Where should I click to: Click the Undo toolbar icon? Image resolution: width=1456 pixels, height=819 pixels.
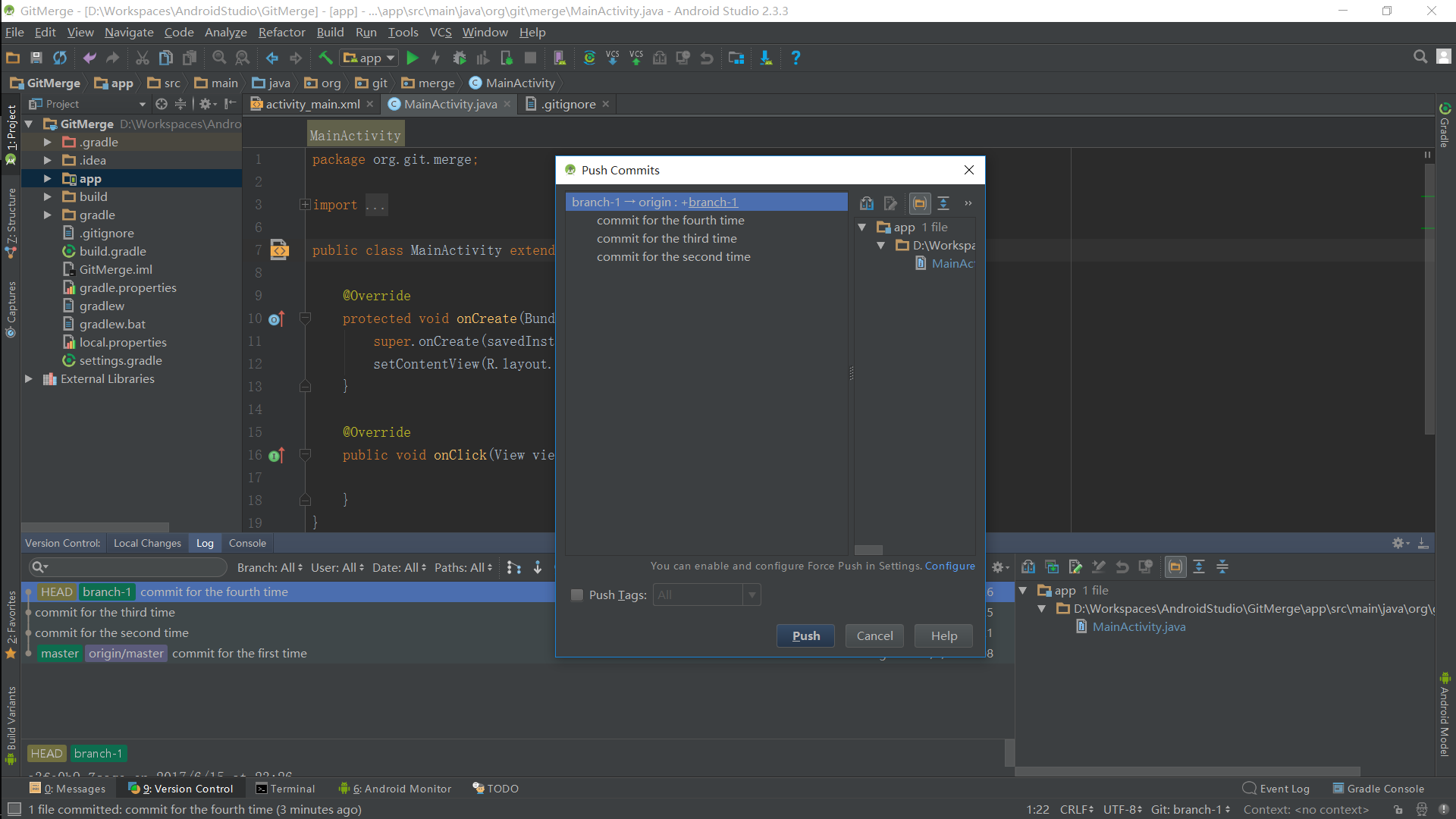tap(89, 58)
